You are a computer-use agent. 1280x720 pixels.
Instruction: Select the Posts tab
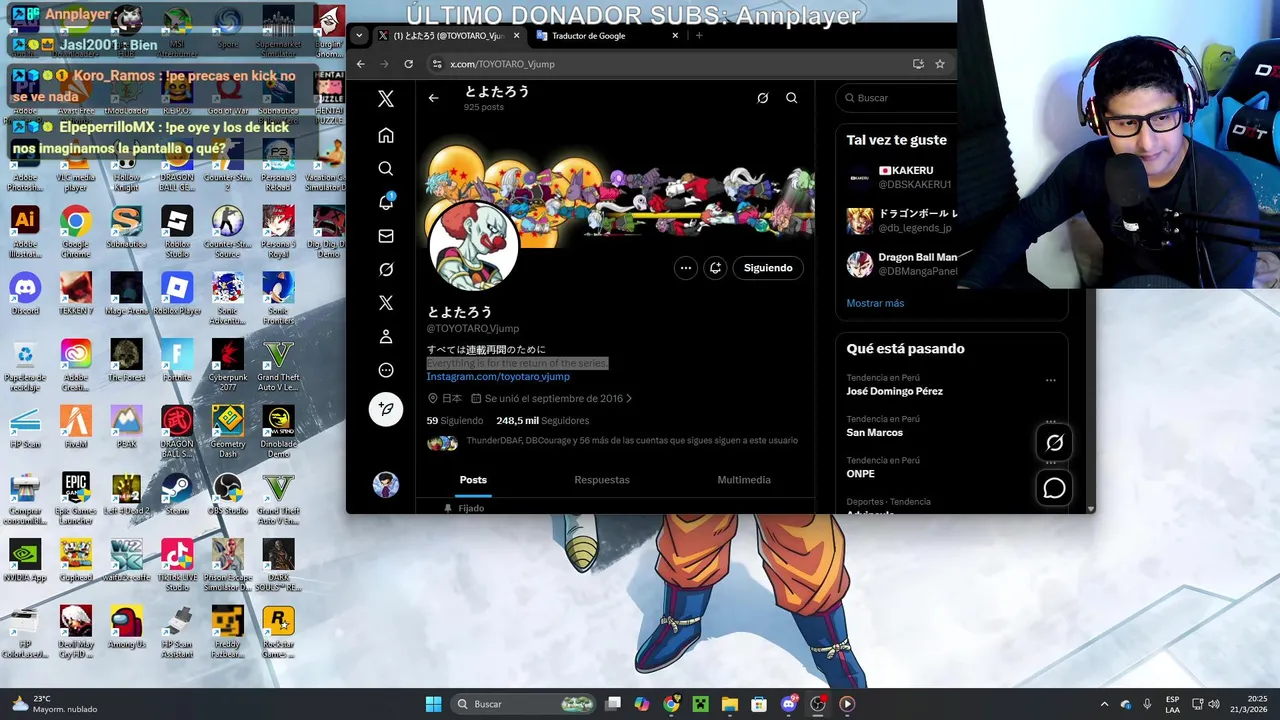(473, 480)
